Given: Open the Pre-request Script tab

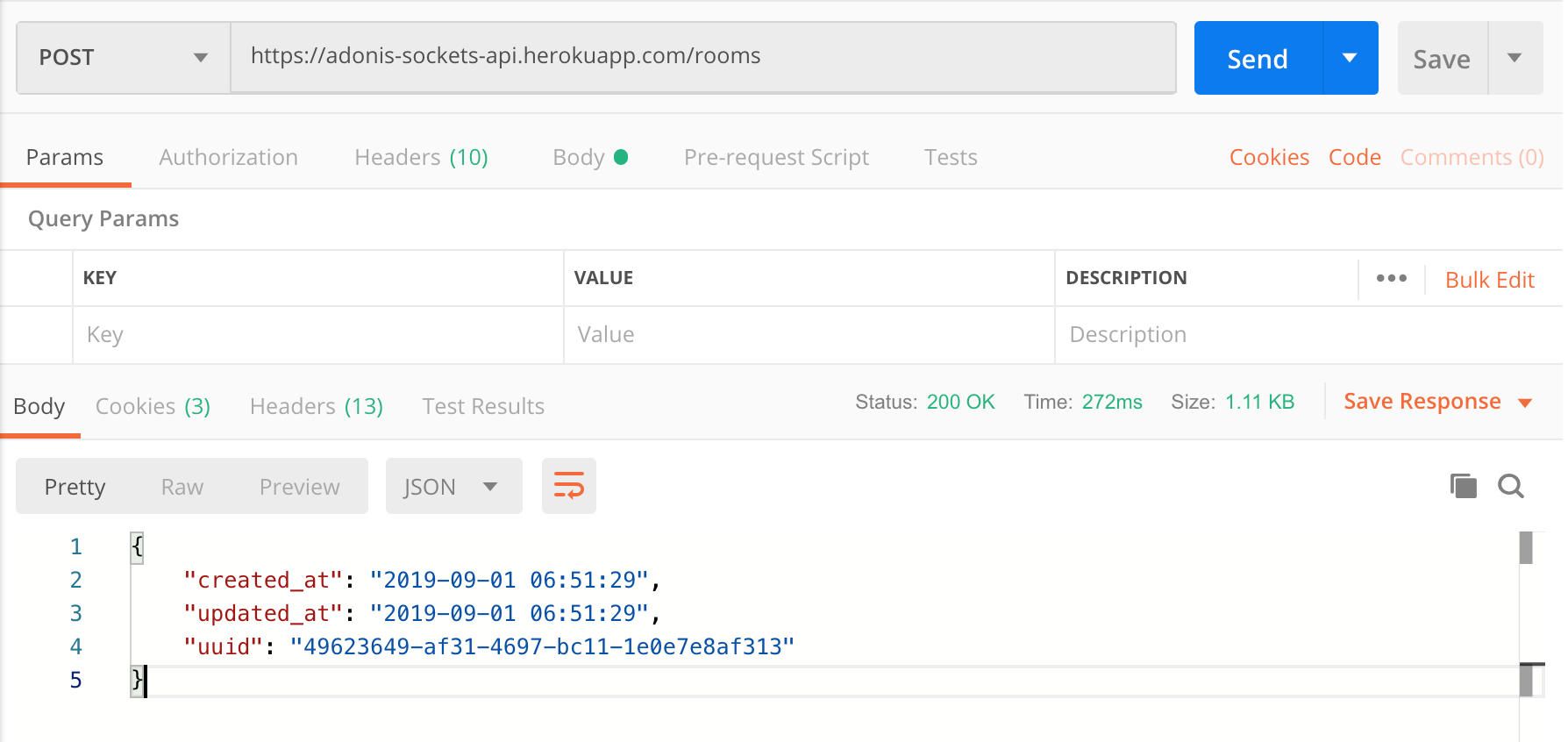Looking at the screenshot, I should coord(776,158).
